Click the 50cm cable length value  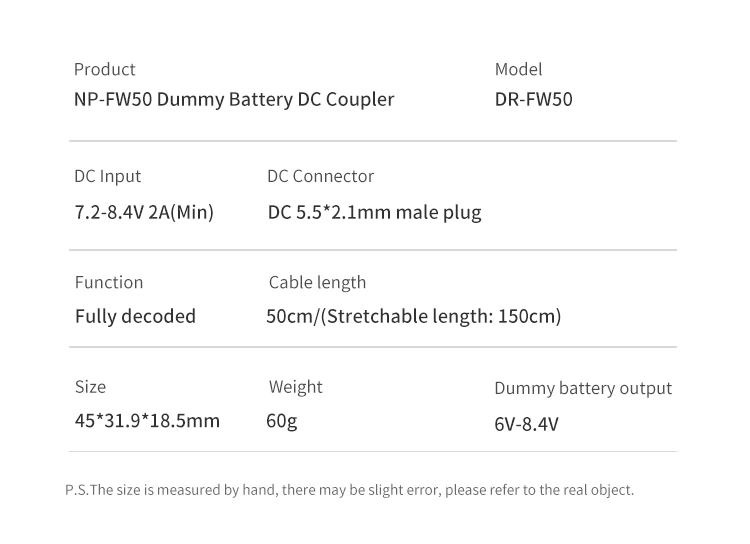tap(289, 316)
